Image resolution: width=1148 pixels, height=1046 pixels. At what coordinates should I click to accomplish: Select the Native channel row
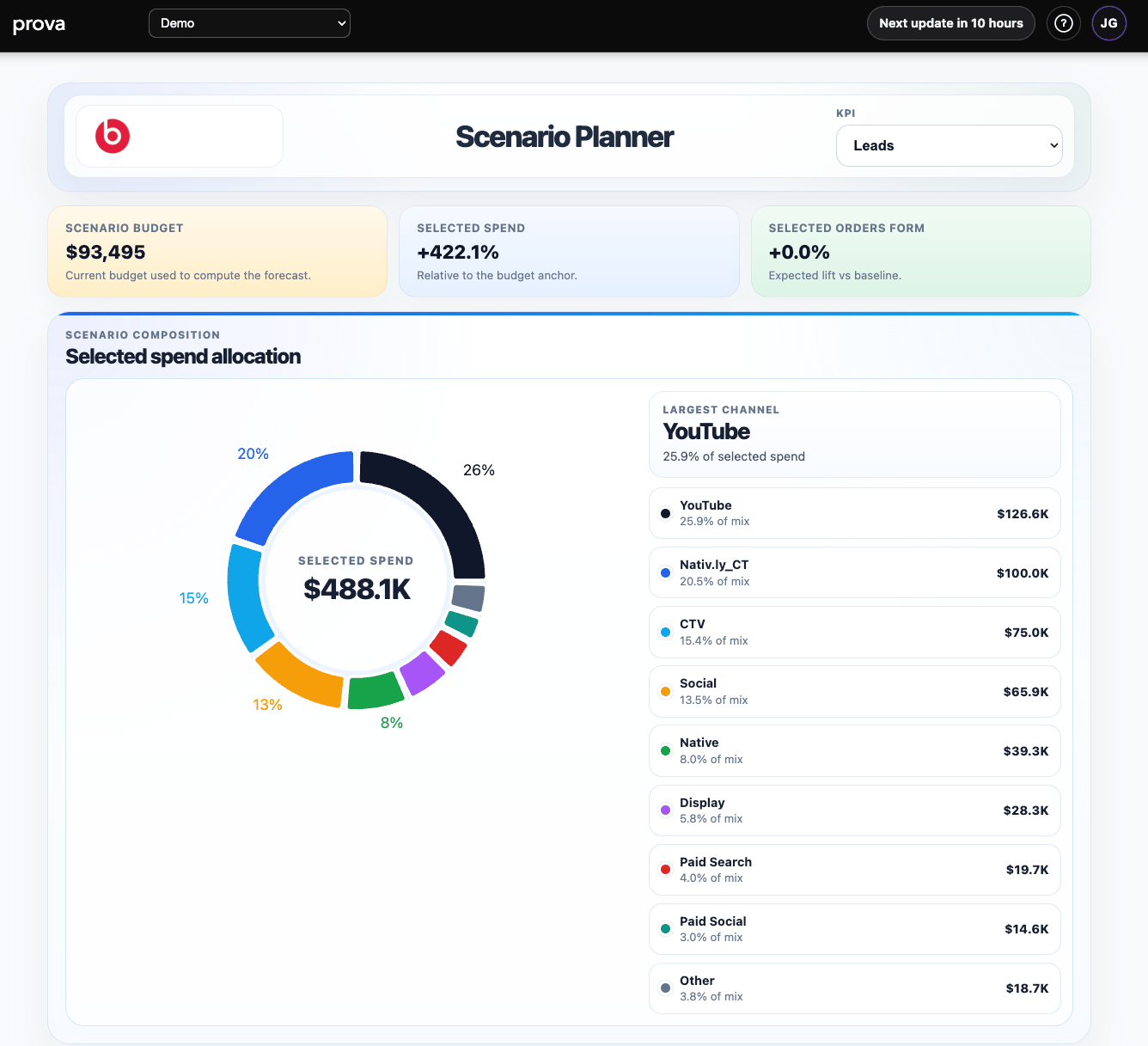[855, 750]
